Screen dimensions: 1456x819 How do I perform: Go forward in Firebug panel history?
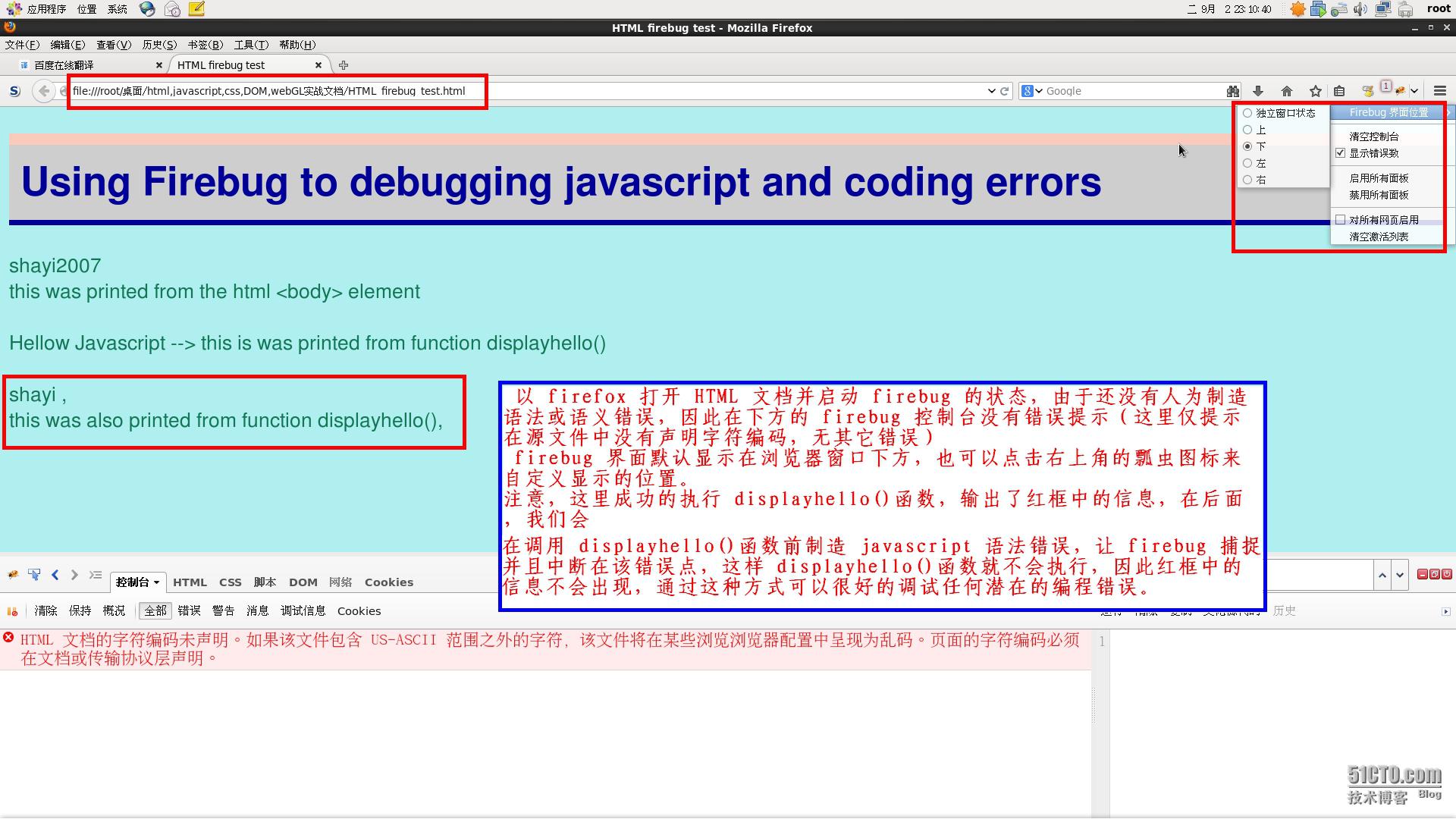[x=74, y=576]
